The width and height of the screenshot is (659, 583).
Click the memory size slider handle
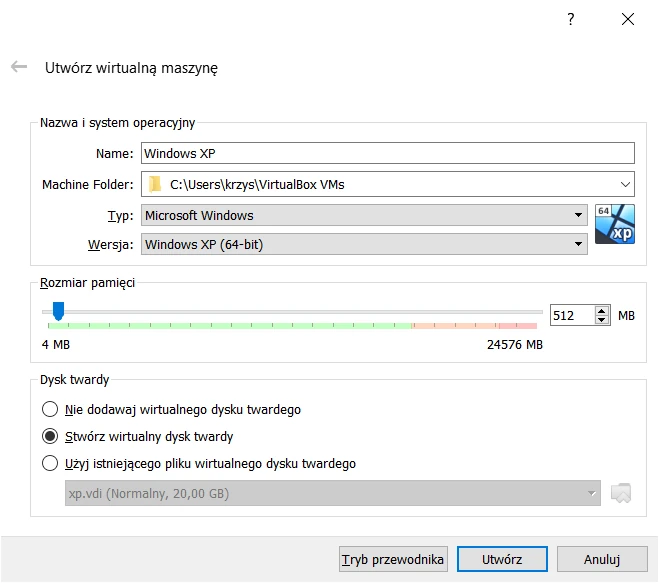pyautogui.click(x=58, y=311)
